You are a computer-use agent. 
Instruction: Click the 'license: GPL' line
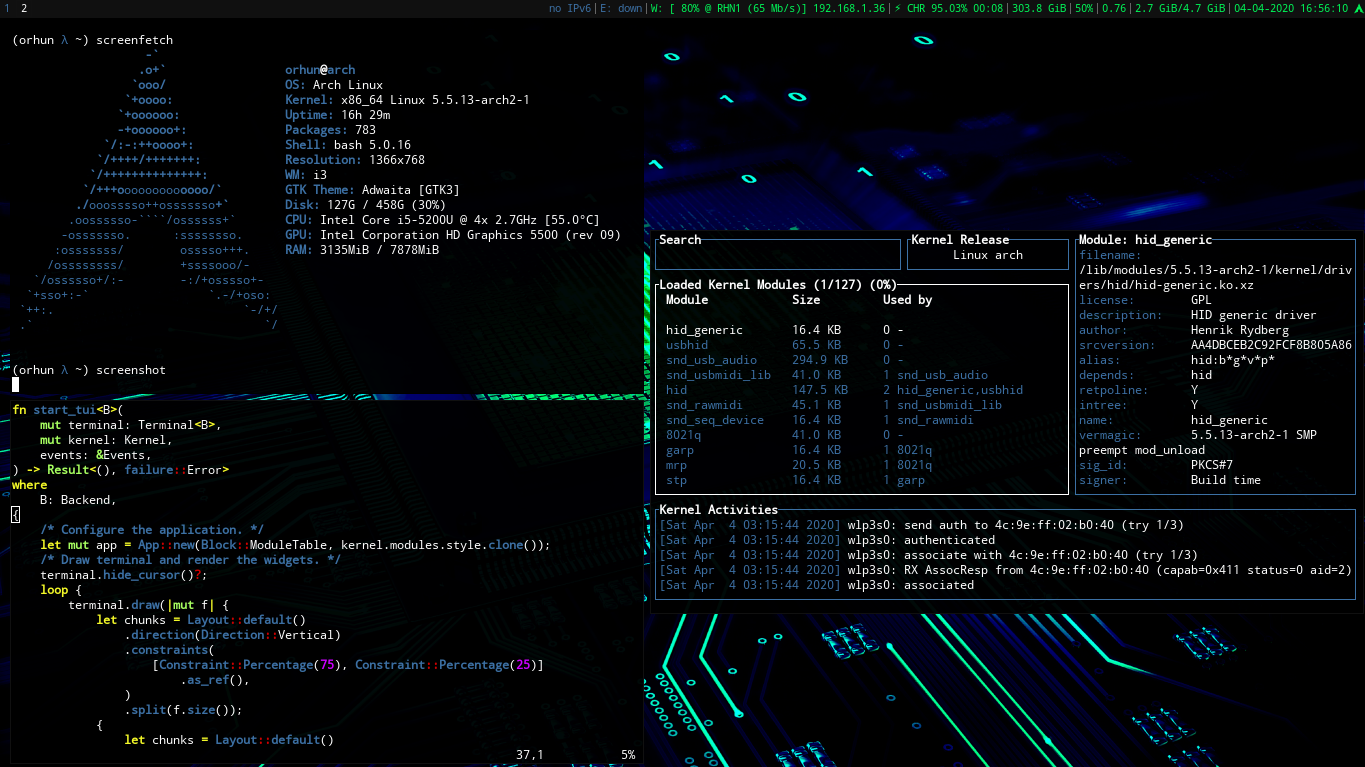coord(1145,300)
